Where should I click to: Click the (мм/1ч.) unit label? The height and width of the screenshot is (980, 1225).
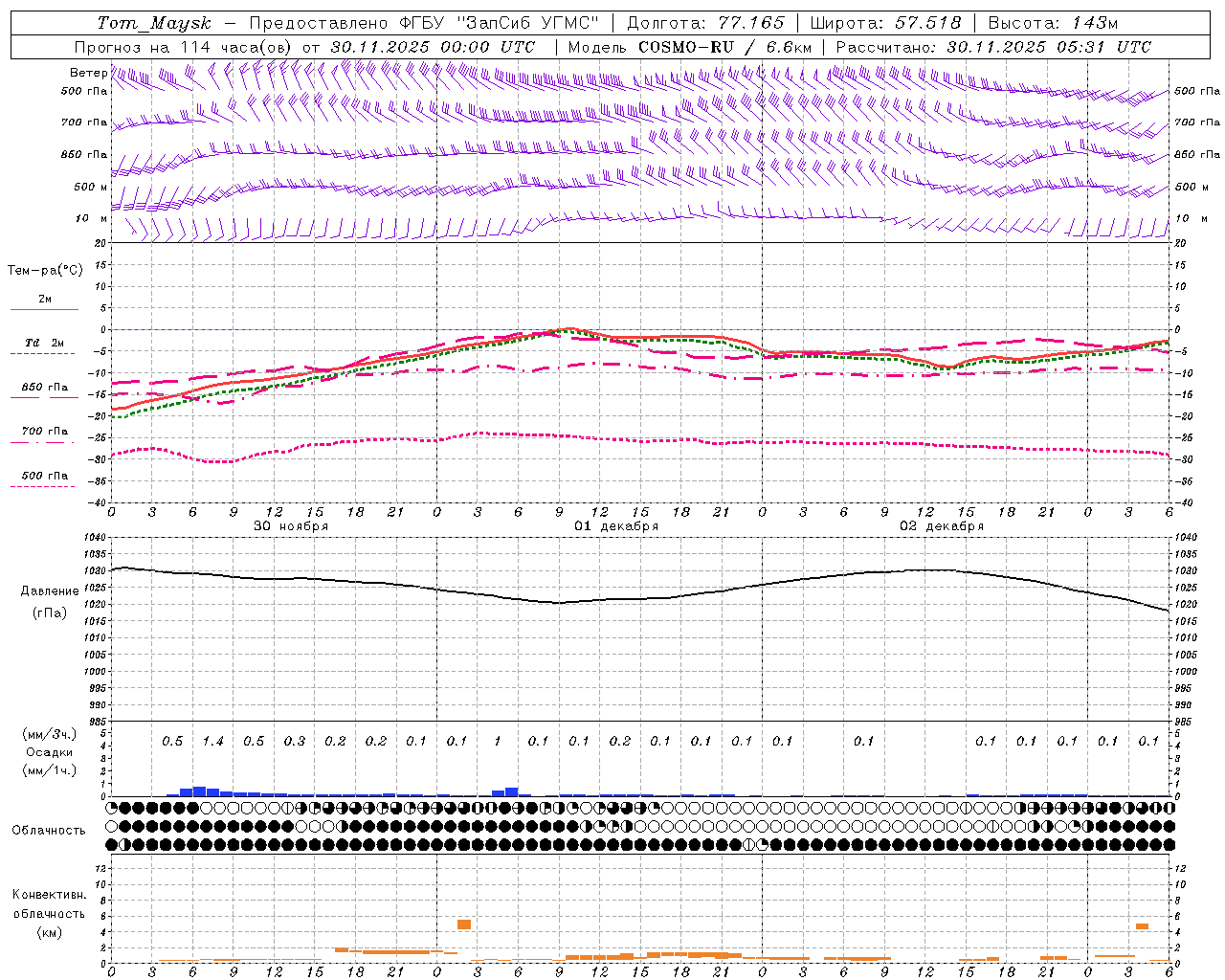50,770
